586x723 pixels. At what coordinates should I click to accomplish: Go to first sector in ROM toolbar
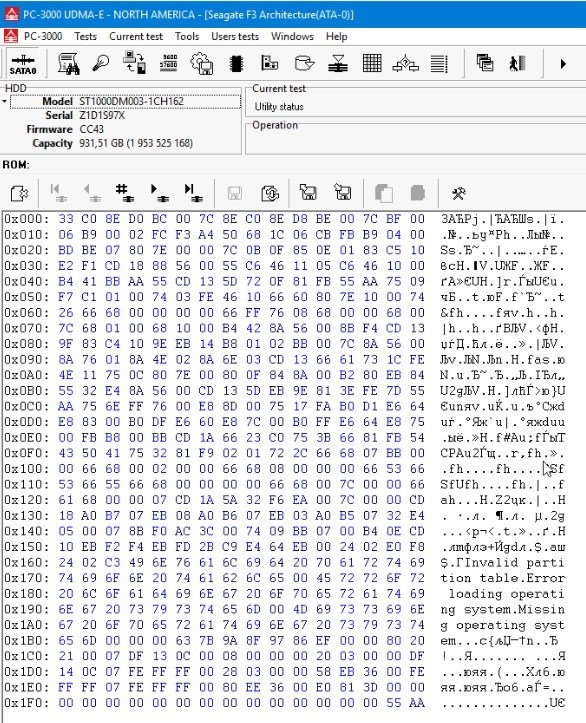click(58, 193)
